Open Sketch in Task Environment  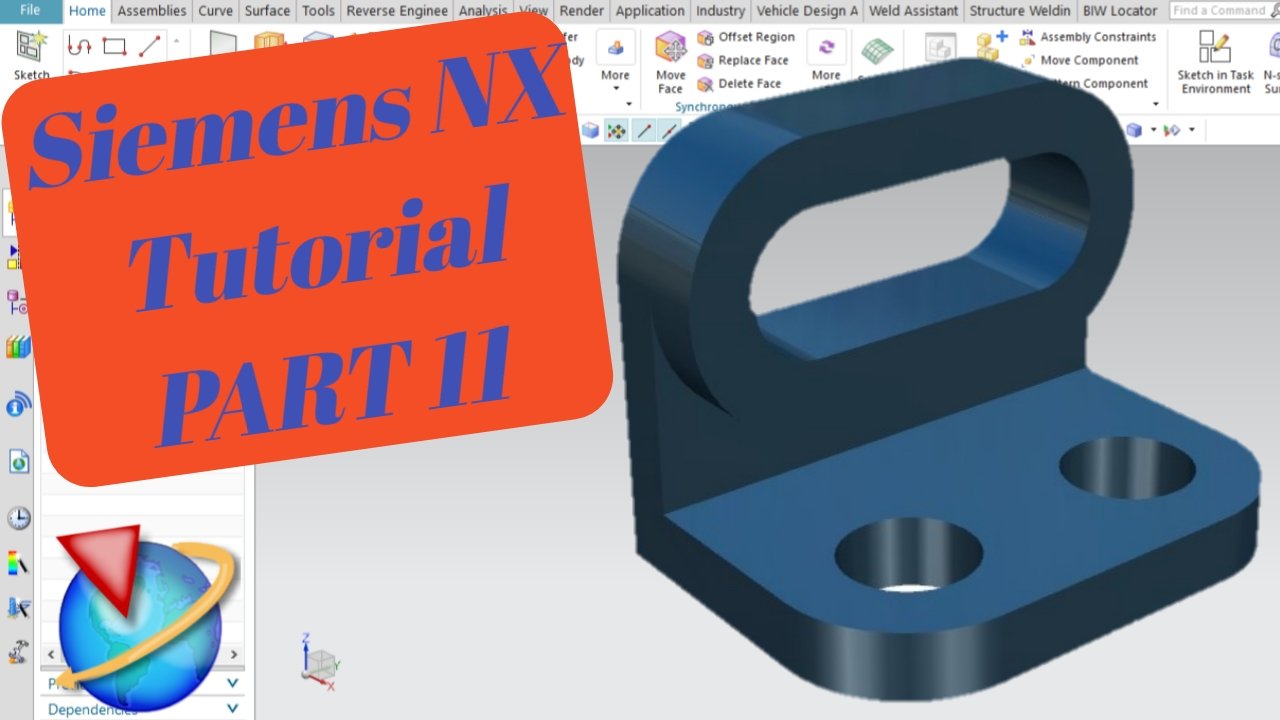pos(1215,62)
